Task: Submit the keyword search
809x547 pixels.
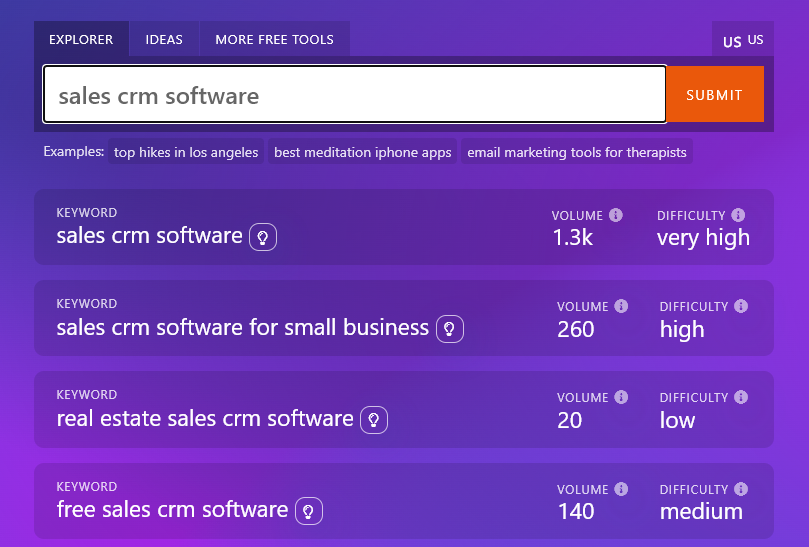Action: point(715,94)
